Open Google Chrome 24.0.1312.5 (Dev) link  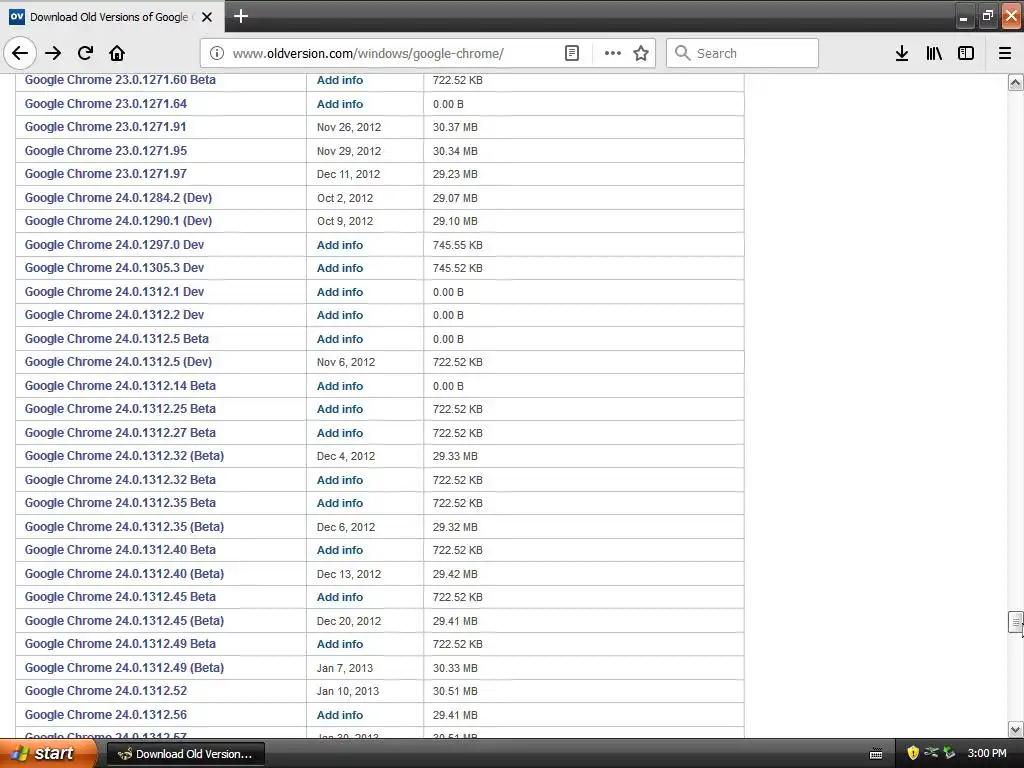pos(118,362)
